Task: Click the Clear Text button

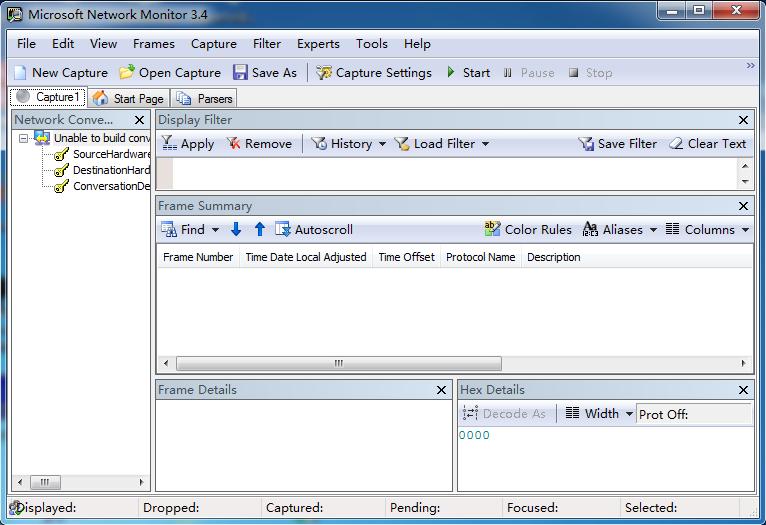Action: 707,143
